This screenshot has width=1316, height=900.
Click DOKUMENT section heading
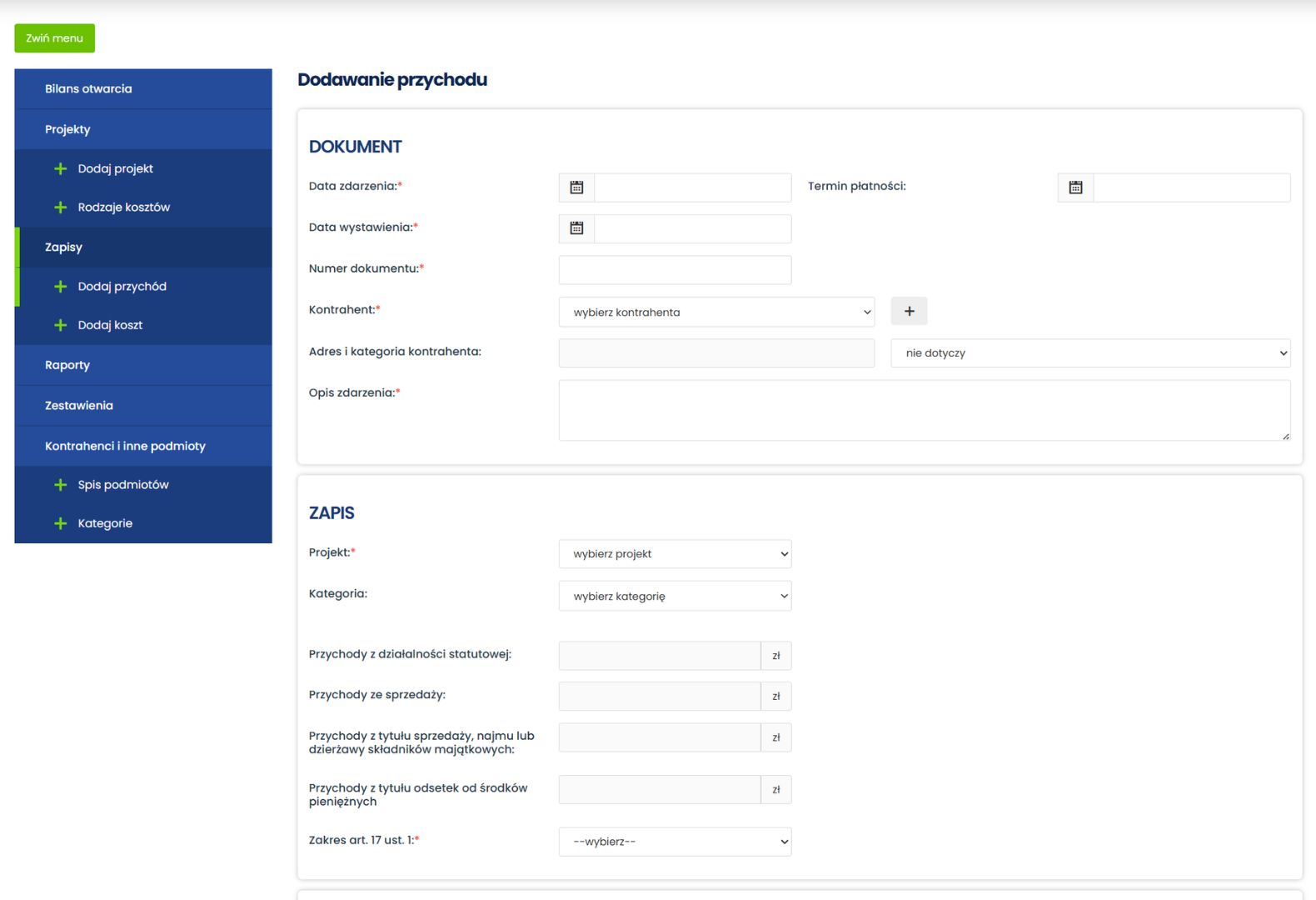click(356, 147)
